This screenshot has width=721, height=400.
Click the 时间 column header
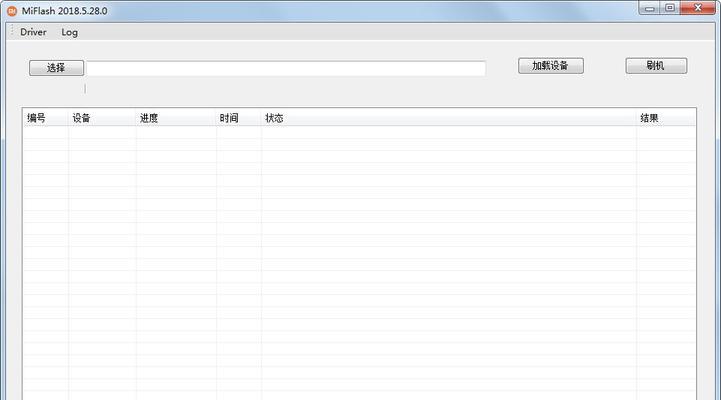pyautogui.click(x=238, y=118)
